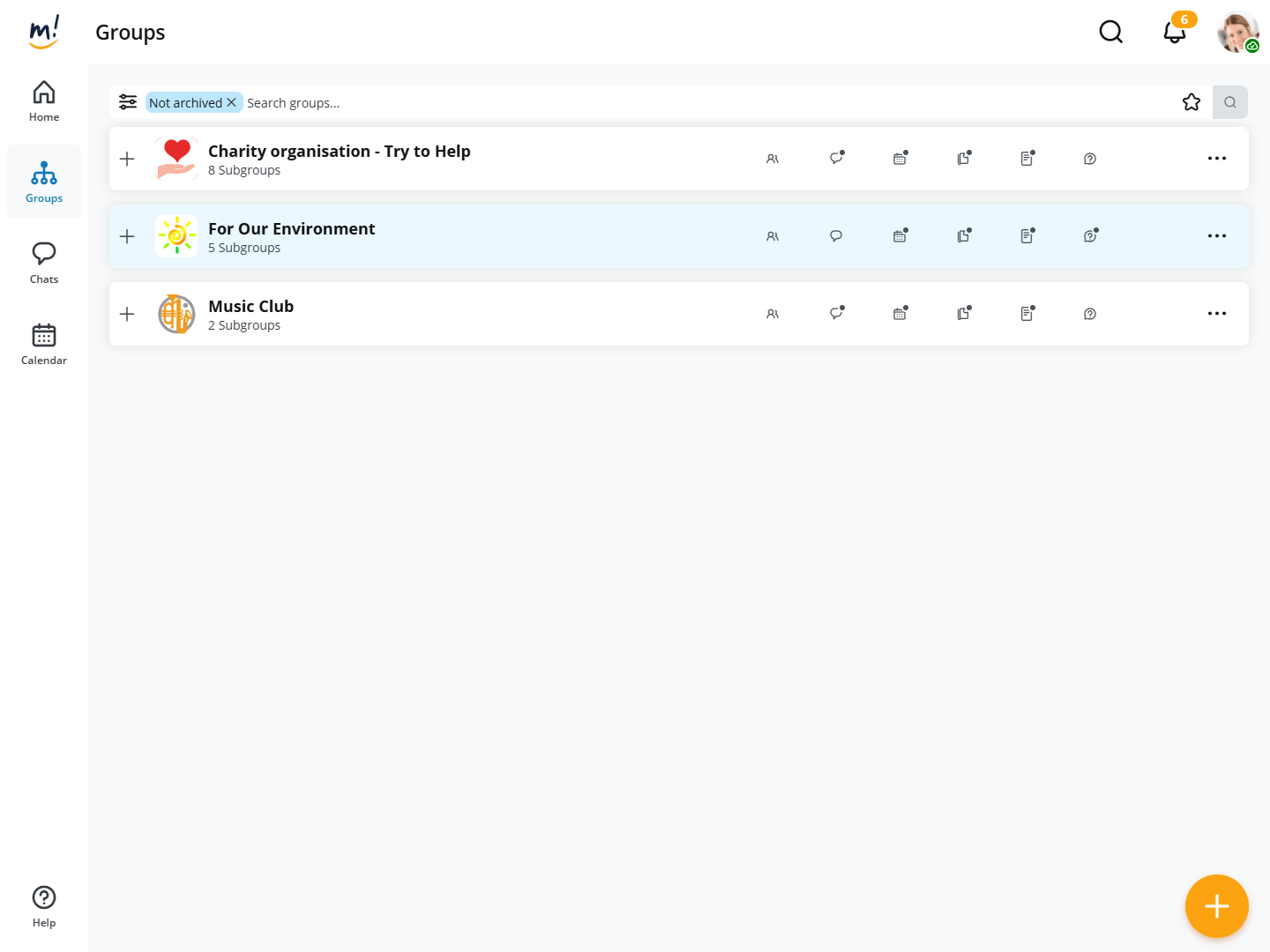Expand Music Club subgroups
The width and height of the screenshot is (1270, 952).
(x=127, y=314)
